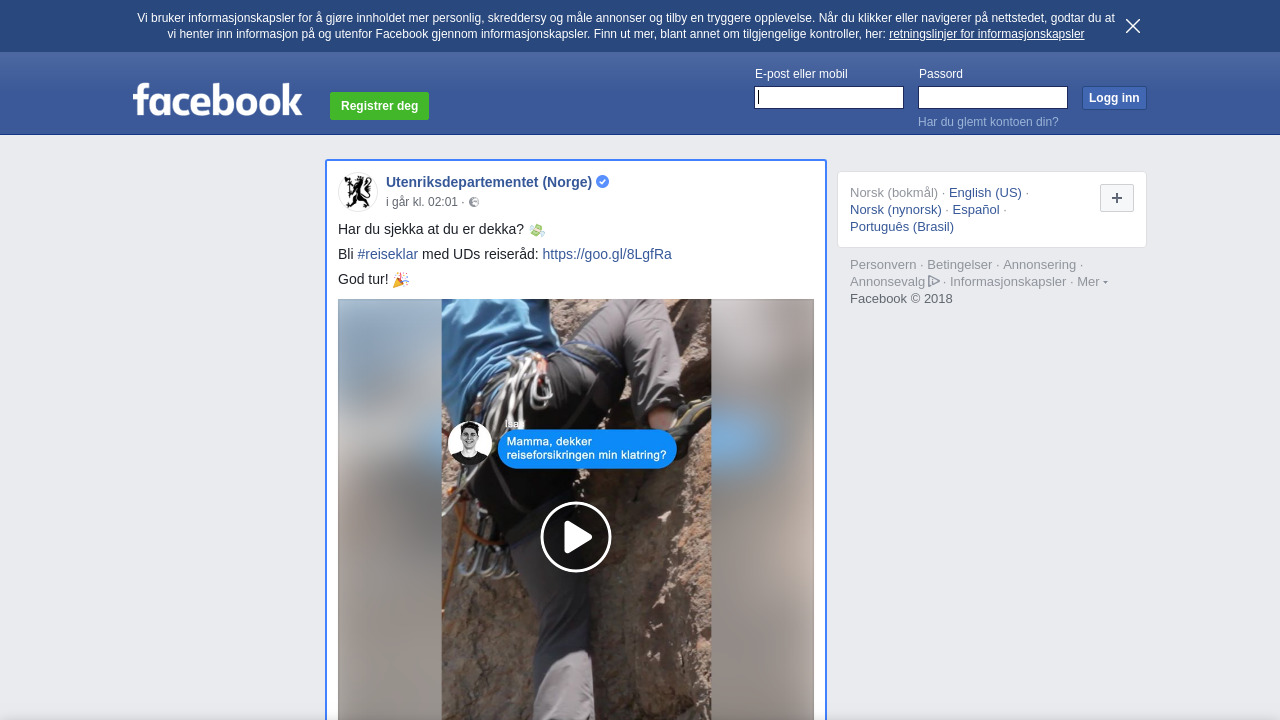The width and height of the screenshot is (1280, 720).
Task: Click the Facebook logo
Action: (218, 99)
